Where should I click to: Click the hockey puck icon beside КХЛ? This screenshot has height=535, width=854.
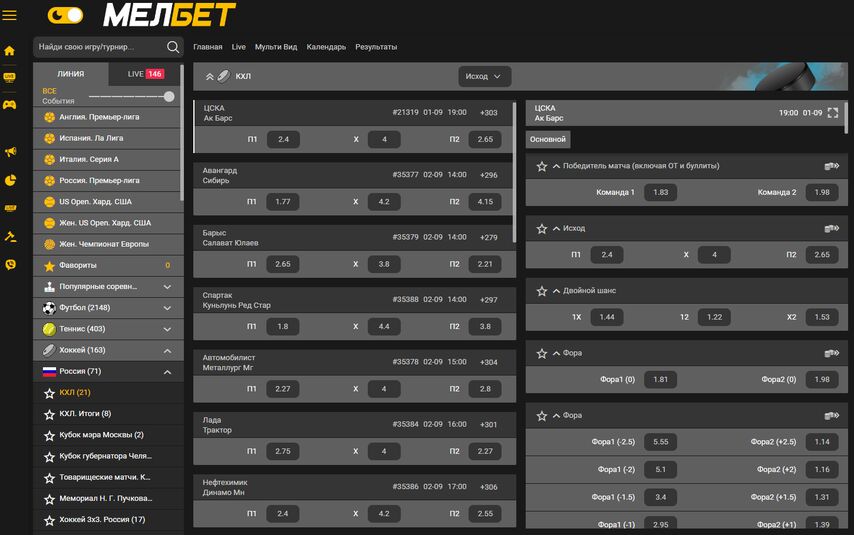coord(223,76)
